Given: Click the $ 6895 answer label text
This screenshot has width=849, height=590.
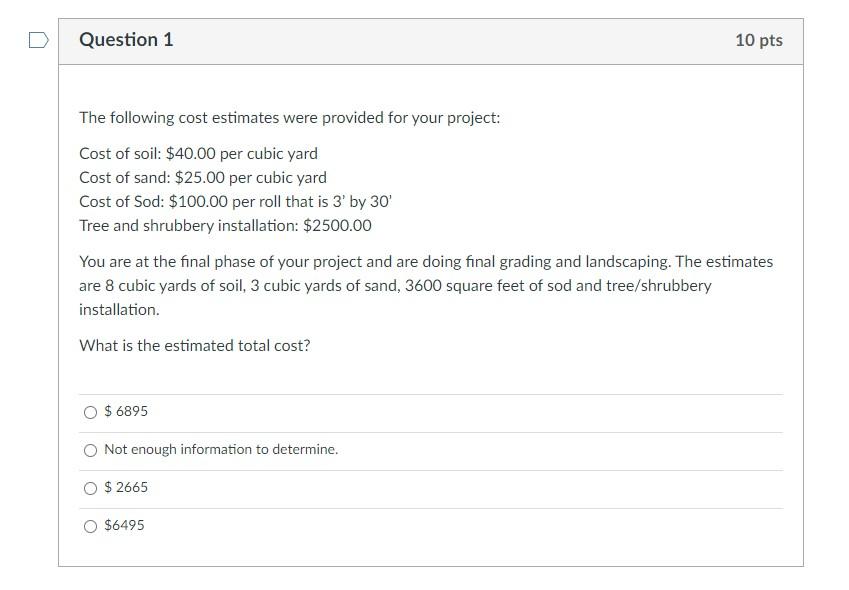Looking at the screenshot, I should coord(126,411).
